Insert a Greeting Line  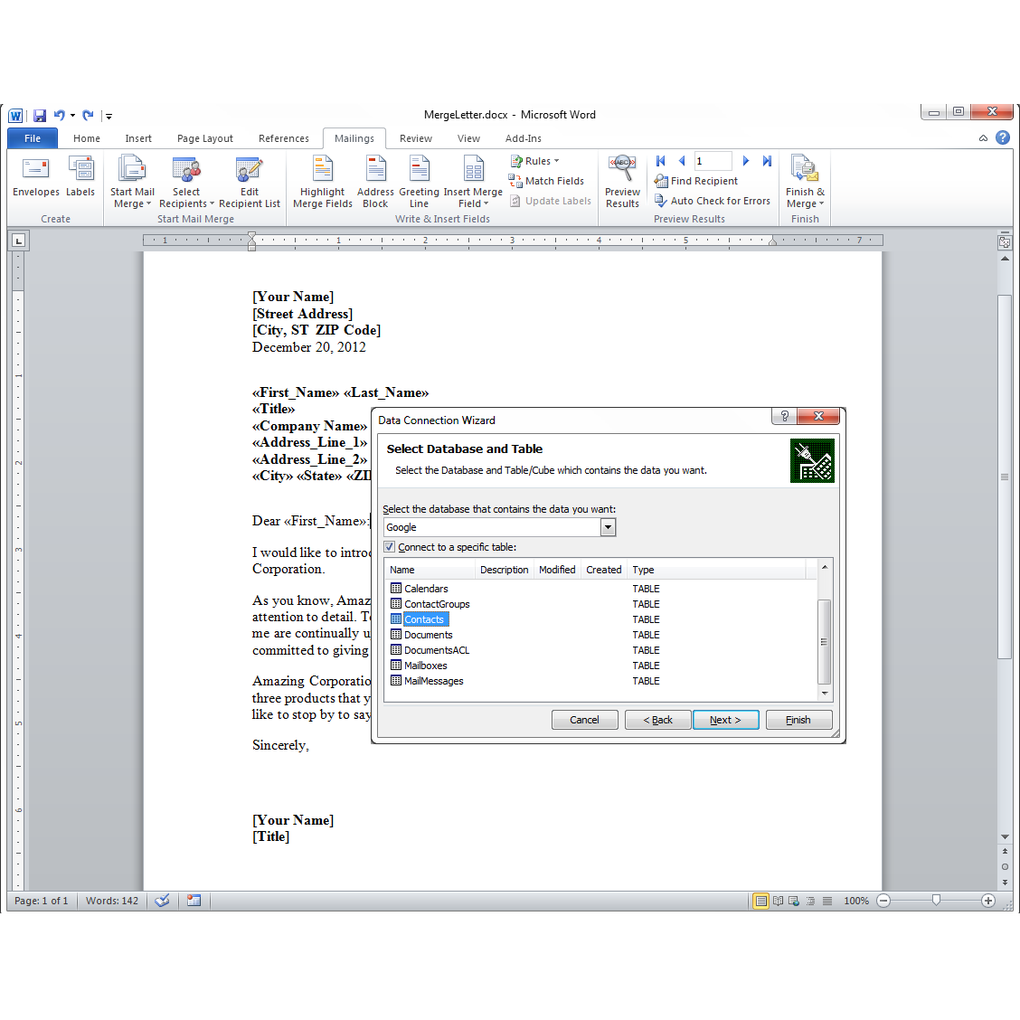419,181
